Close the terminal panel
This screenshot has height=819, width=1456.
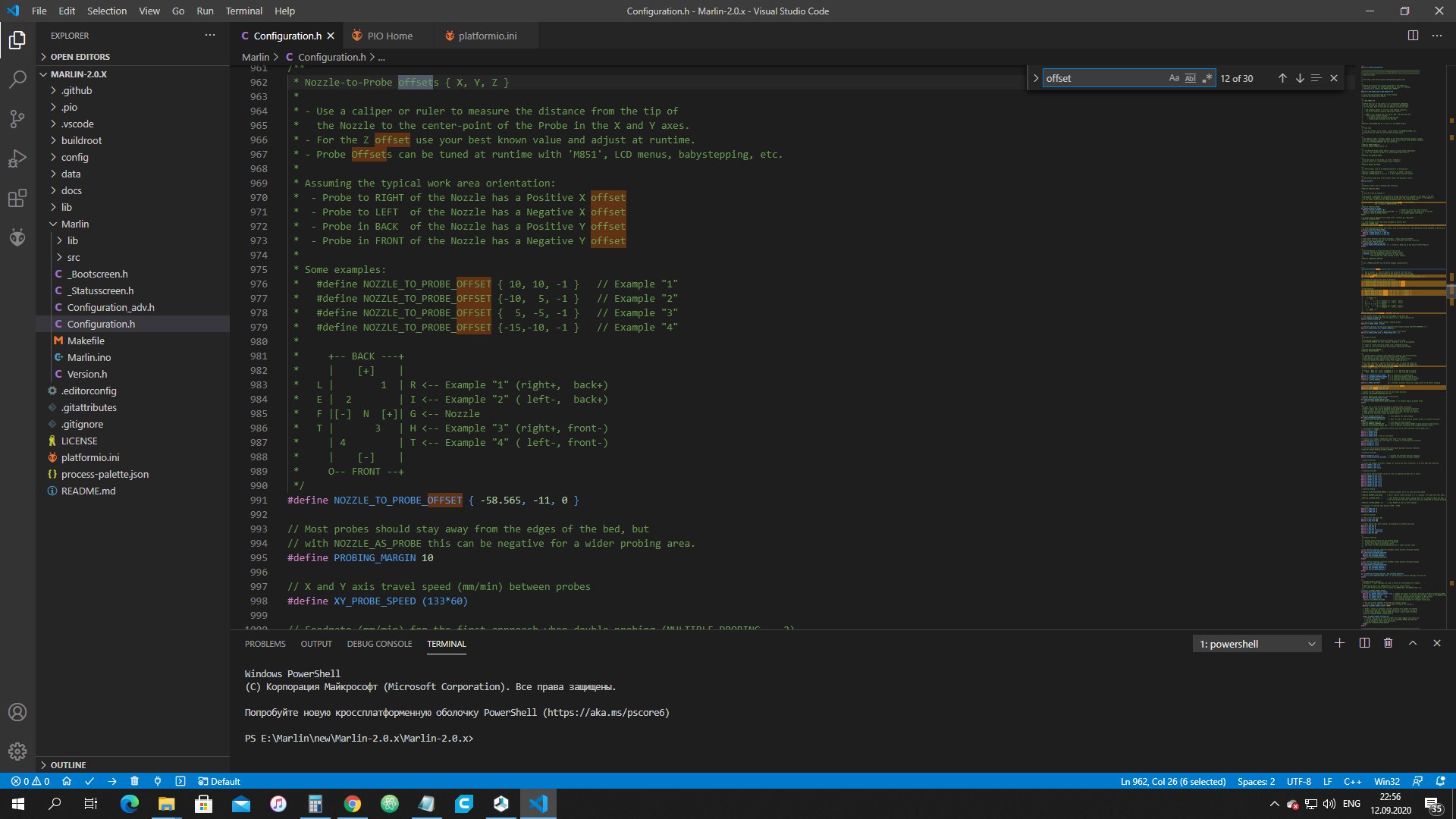point(1437,643)
